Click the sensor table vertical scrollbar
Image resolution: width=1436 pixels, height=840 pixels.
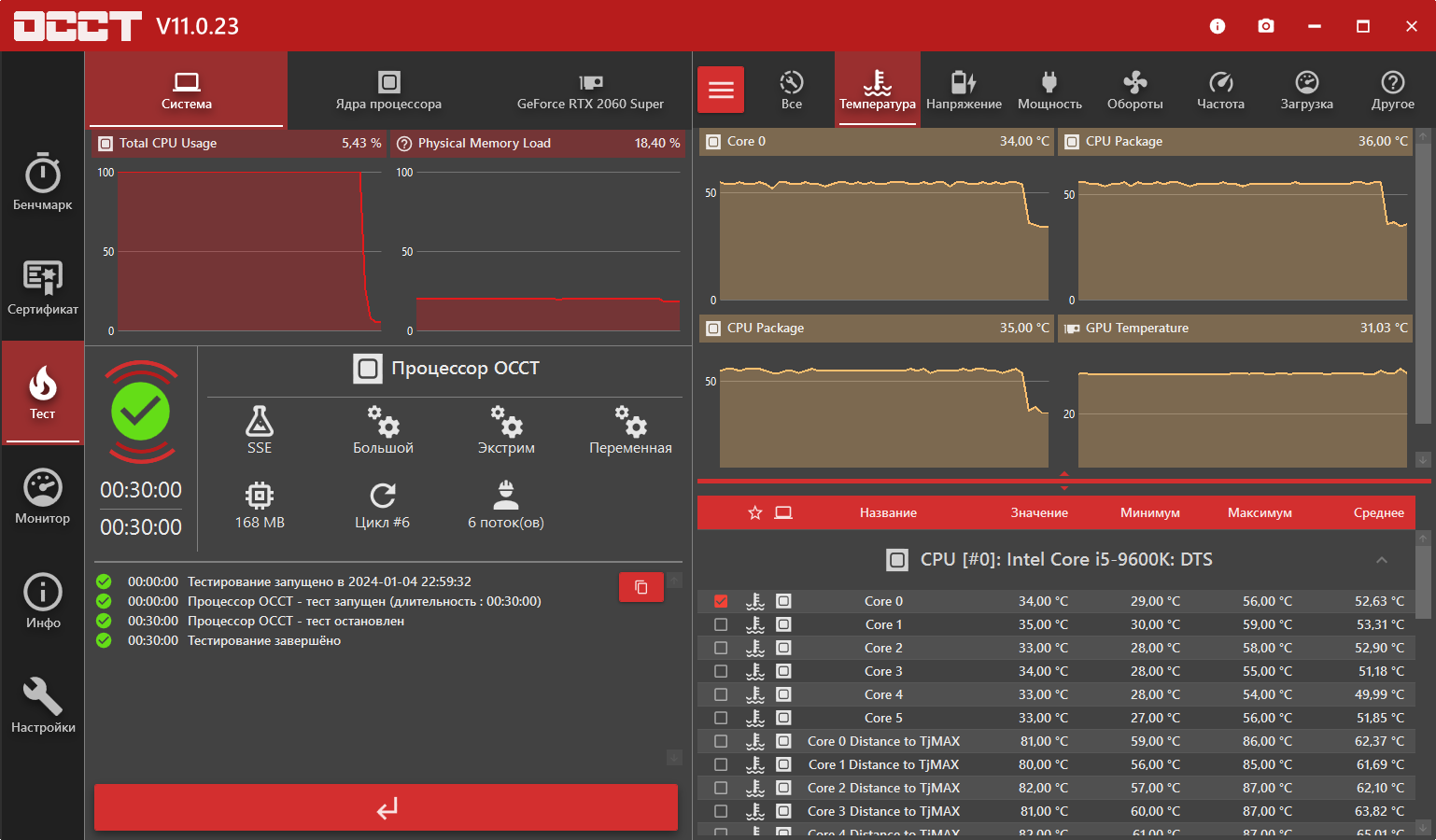pos(1424,583)
